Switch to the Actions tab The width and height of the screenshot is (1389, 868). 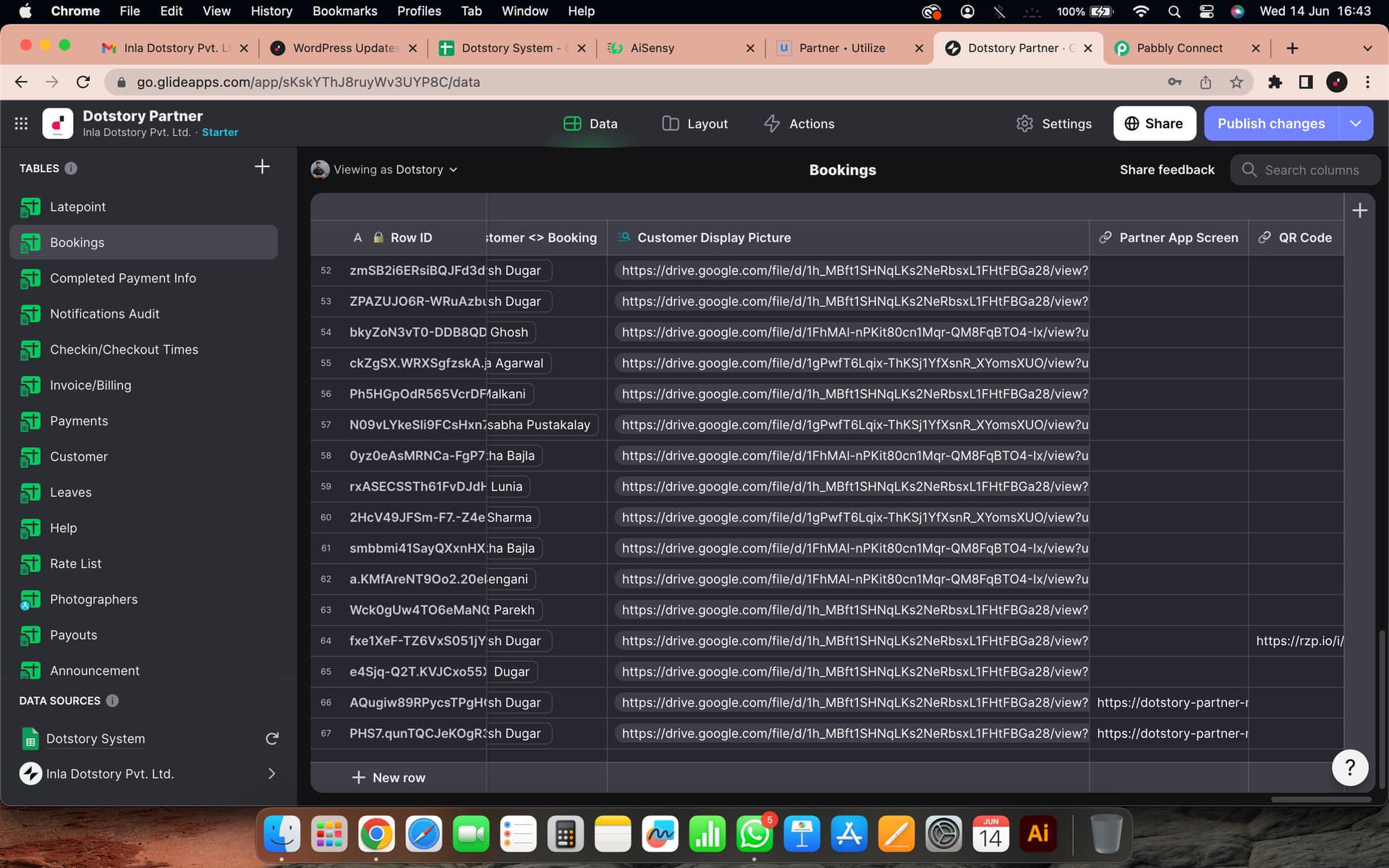[x=799, y=124]
